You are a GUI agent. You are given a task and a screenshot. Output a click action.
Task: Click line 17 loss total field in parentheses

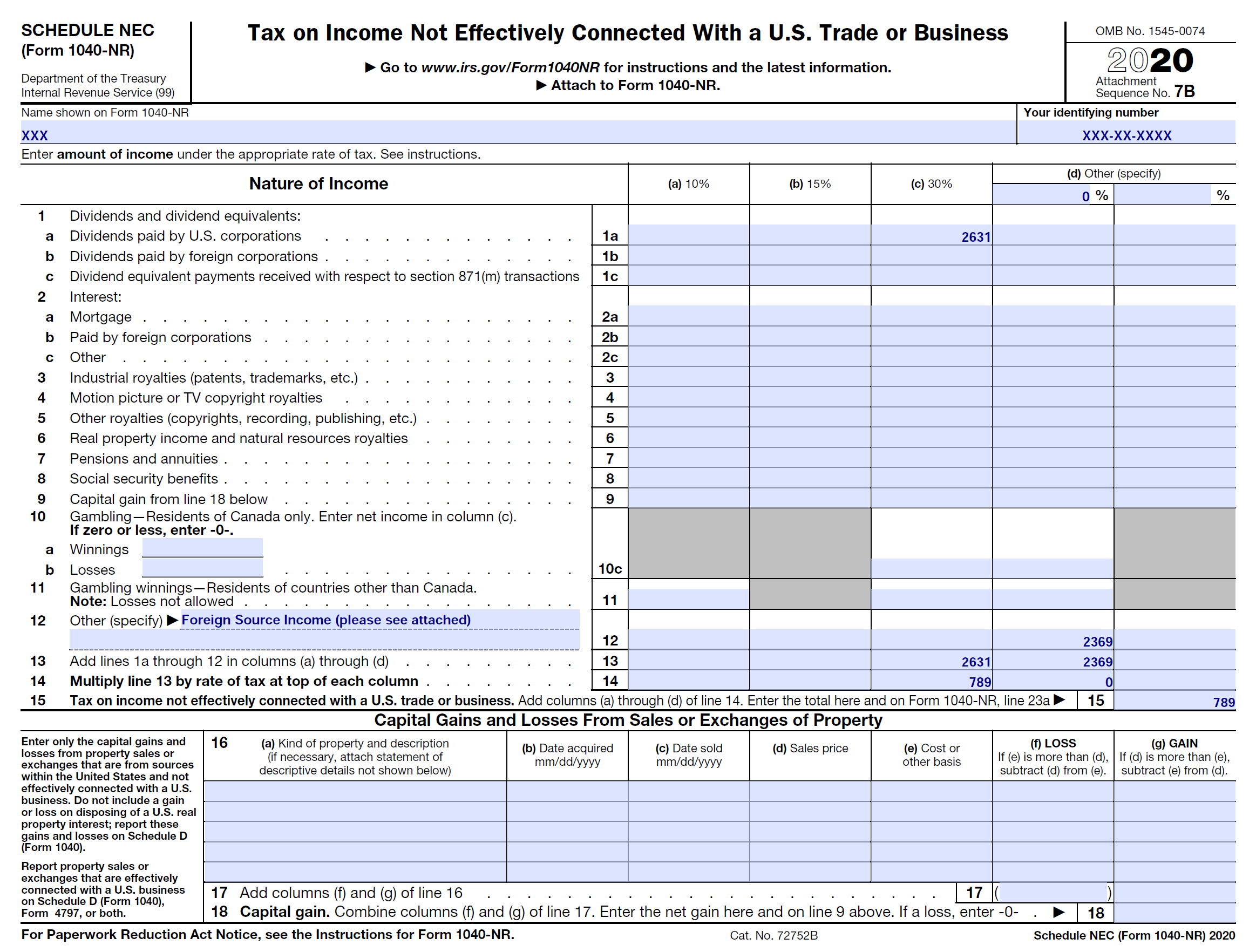[x=1053, y=893]
